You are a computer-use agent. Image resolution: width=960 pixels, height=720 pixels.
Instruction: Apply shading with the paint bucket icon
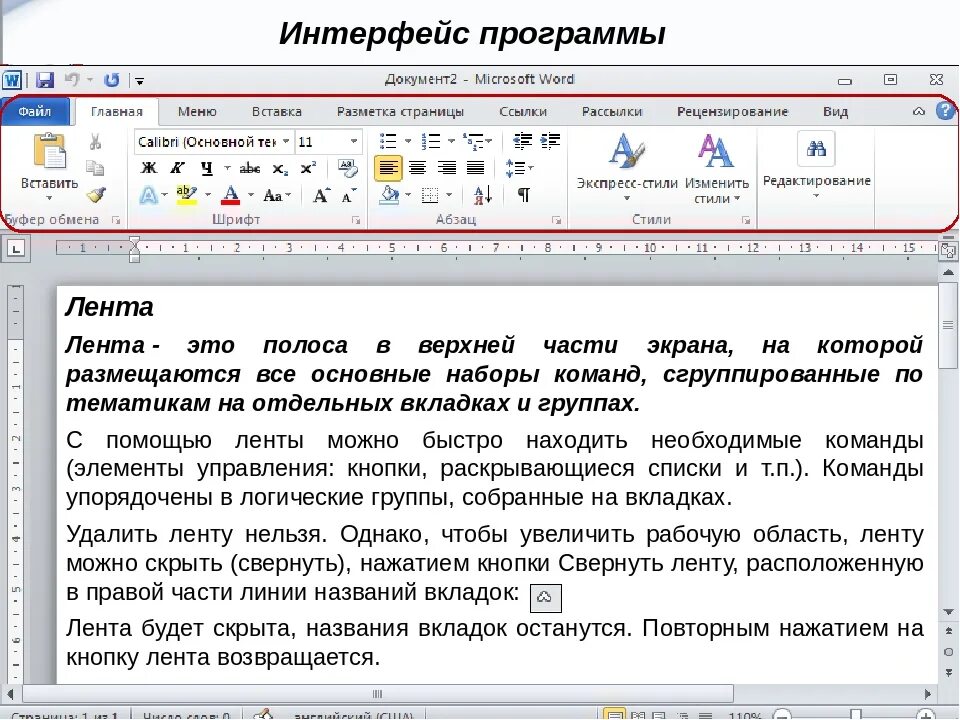389,195
